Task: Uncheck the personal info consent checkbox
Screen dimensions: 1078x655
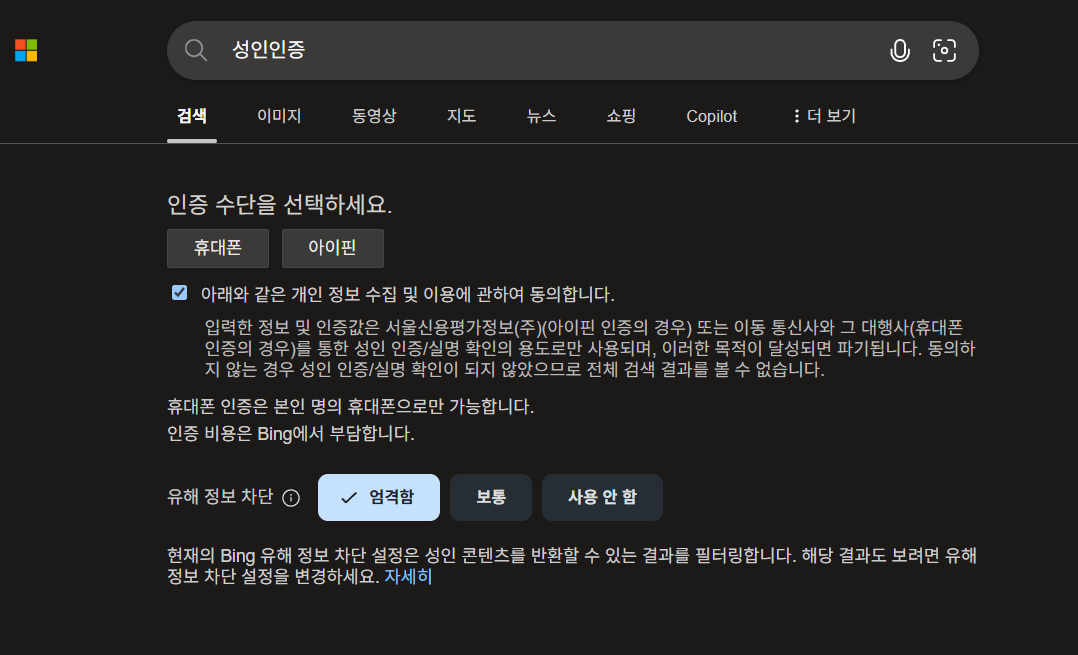Action: tap(179, 293)
